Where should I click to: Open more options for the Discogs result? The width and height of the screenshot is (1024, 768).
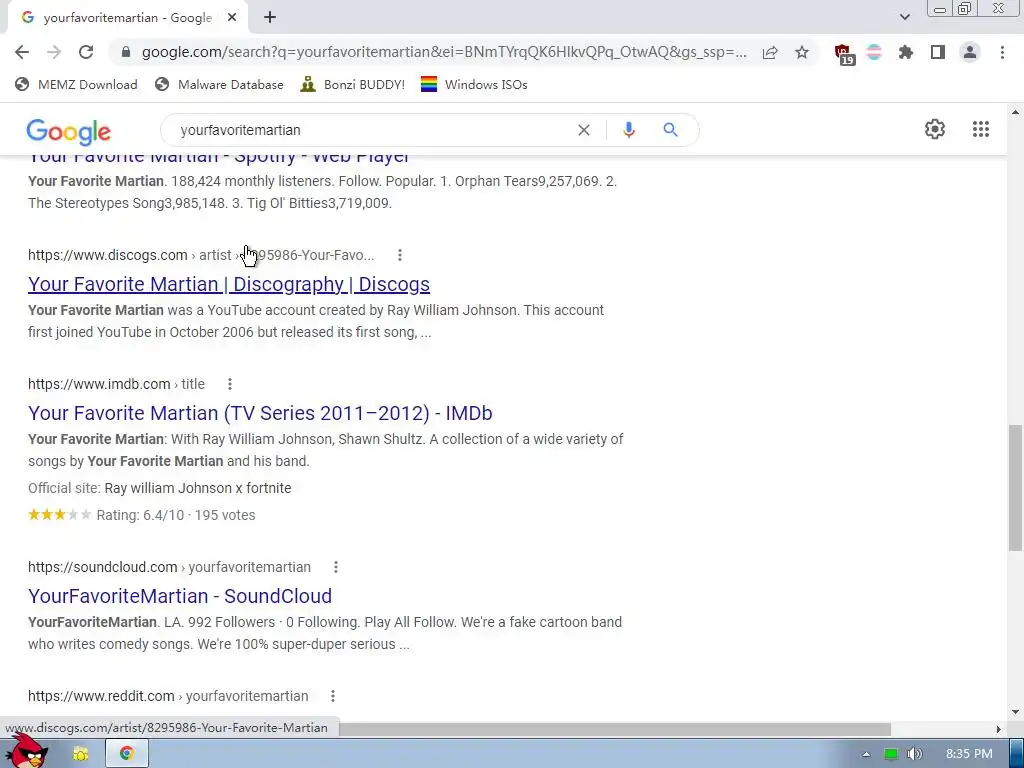click(400, 255)
